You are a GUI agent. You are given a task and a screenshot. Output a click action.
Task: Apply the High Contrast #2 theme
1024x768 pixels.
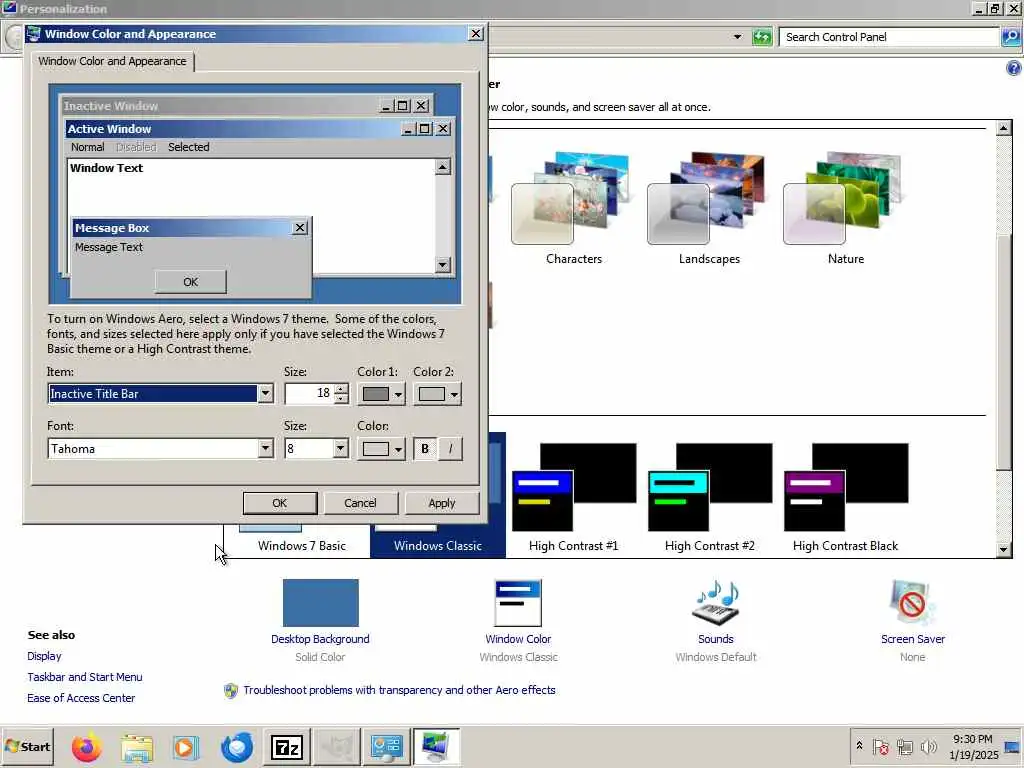pos(709,498)
